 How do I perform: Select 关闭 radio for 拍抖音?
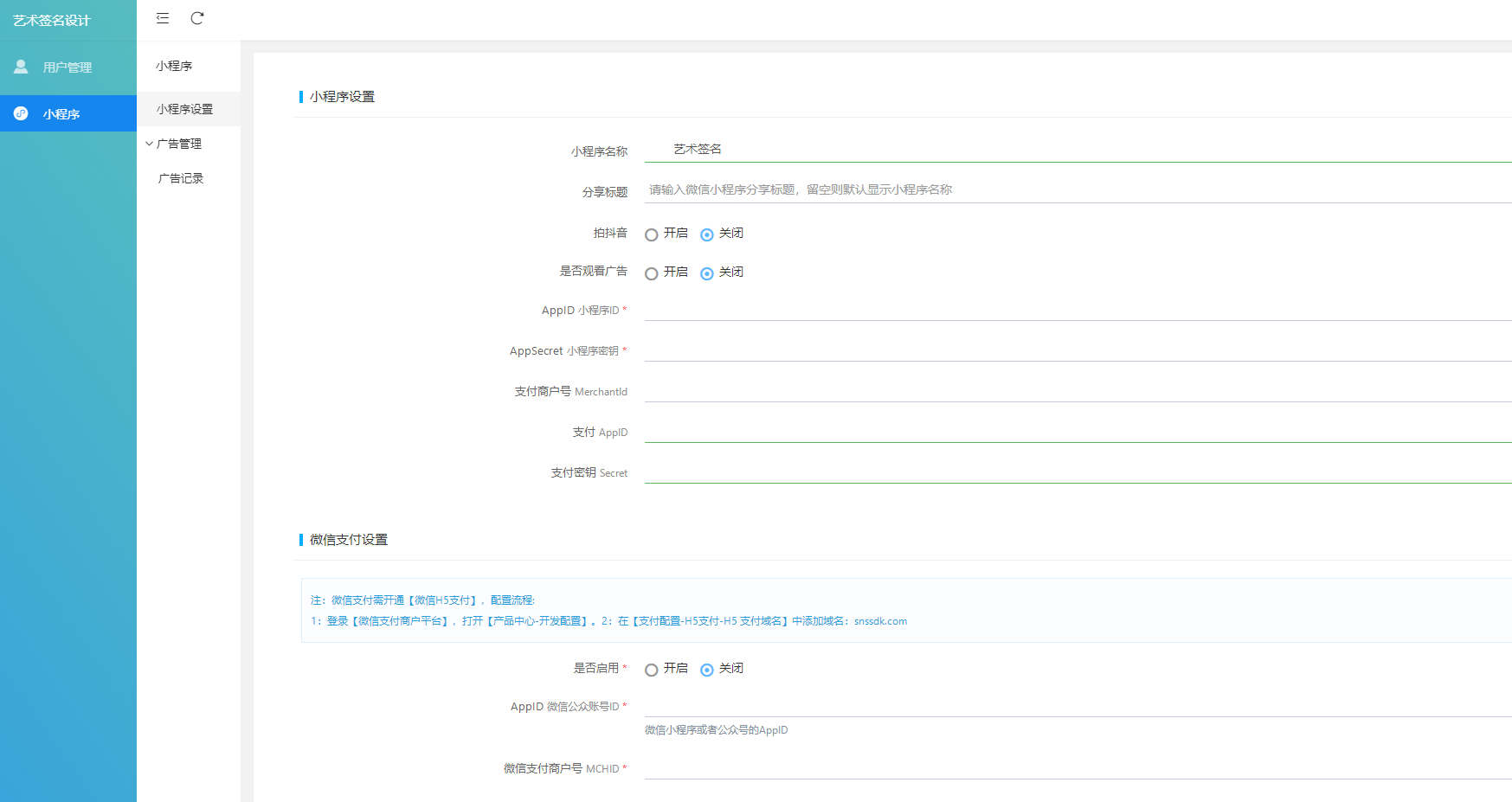pos(707,234)
